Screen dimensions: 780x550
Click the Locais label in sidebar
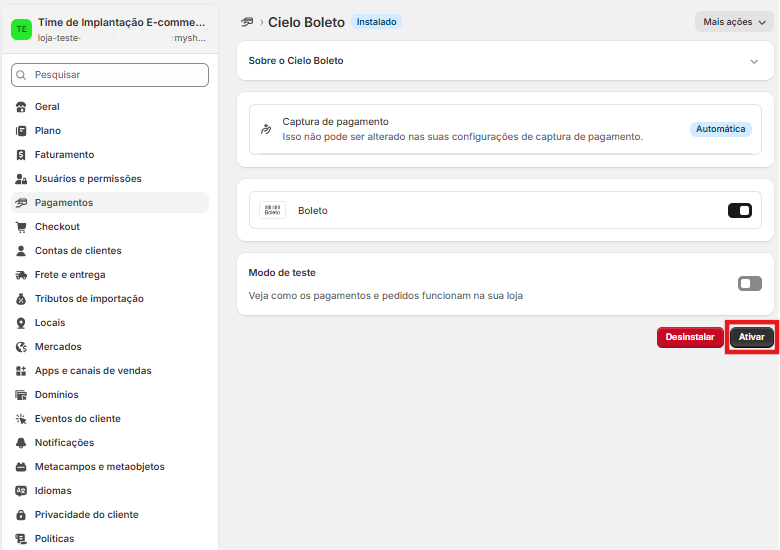[50, 323]
